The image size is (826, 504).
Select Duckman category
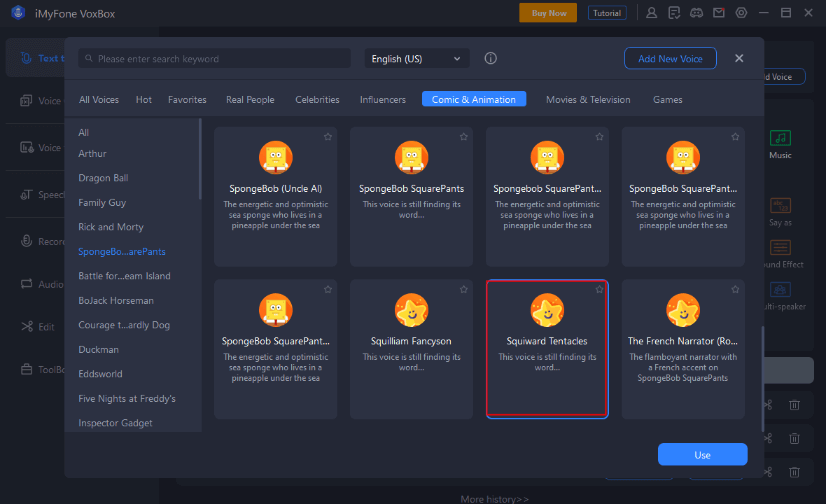tap(99, 350)
